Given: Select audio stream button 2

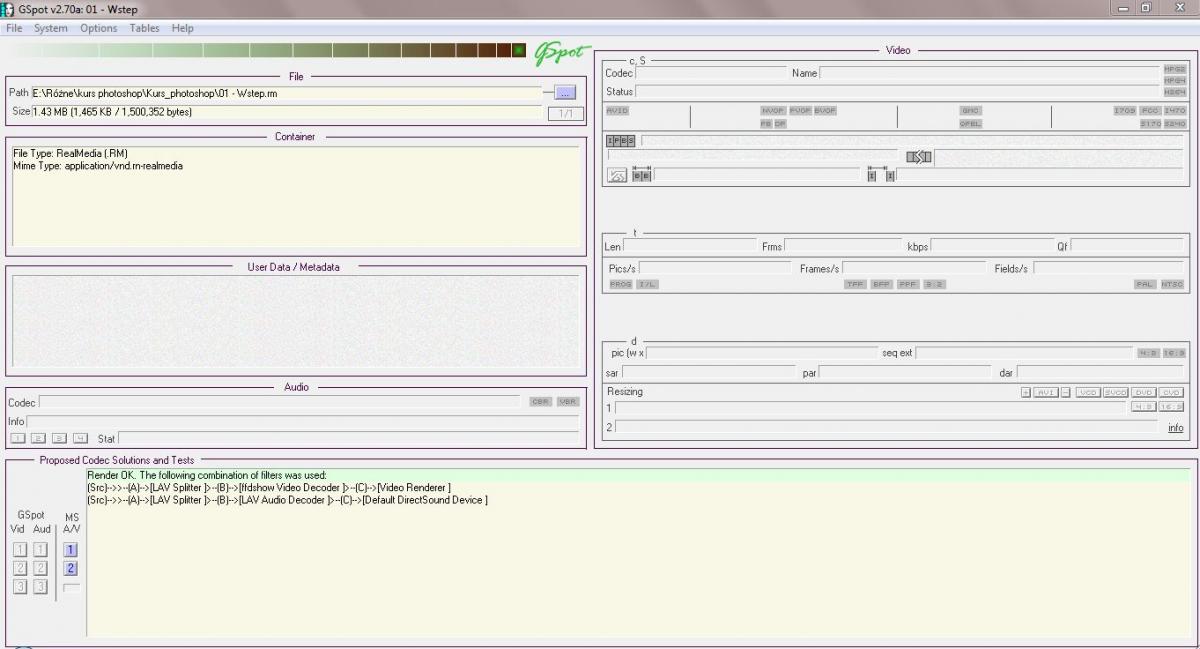Looking at the screenshot, I should coord(39,438).
